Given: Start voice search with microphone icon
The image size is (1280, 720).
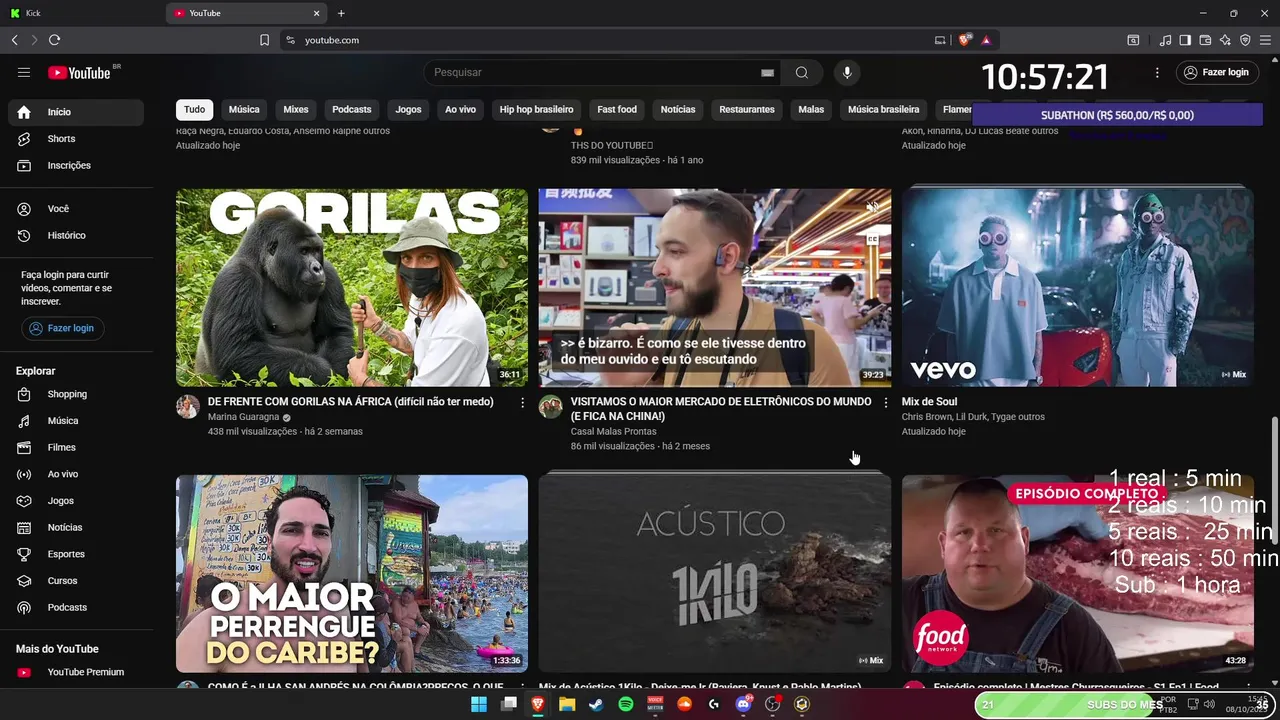Looking at the screenshot, I should coord(847,72).
